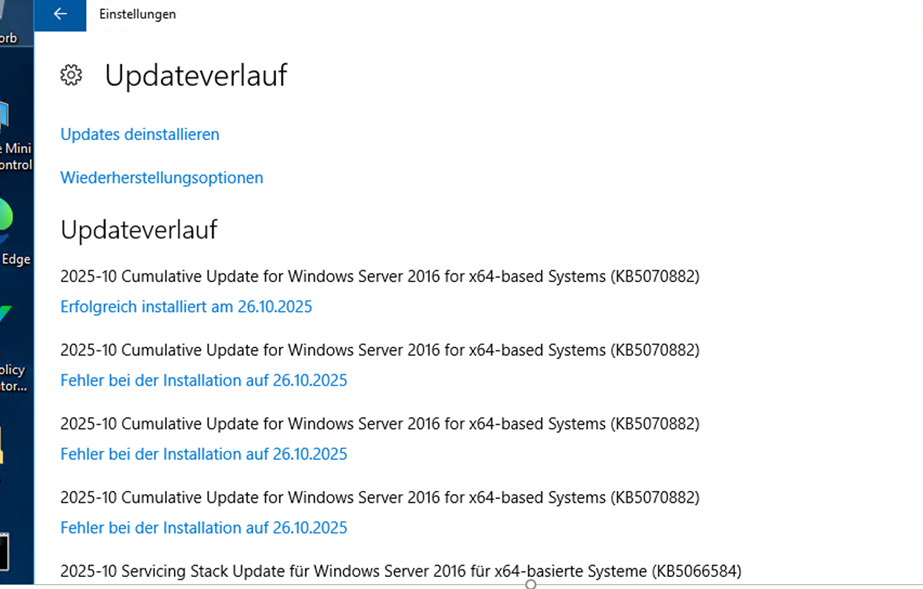Click the last failed KB5070882 update title
Screen dimensions: 923x589
pyautogui.click(x=379, y=497)
